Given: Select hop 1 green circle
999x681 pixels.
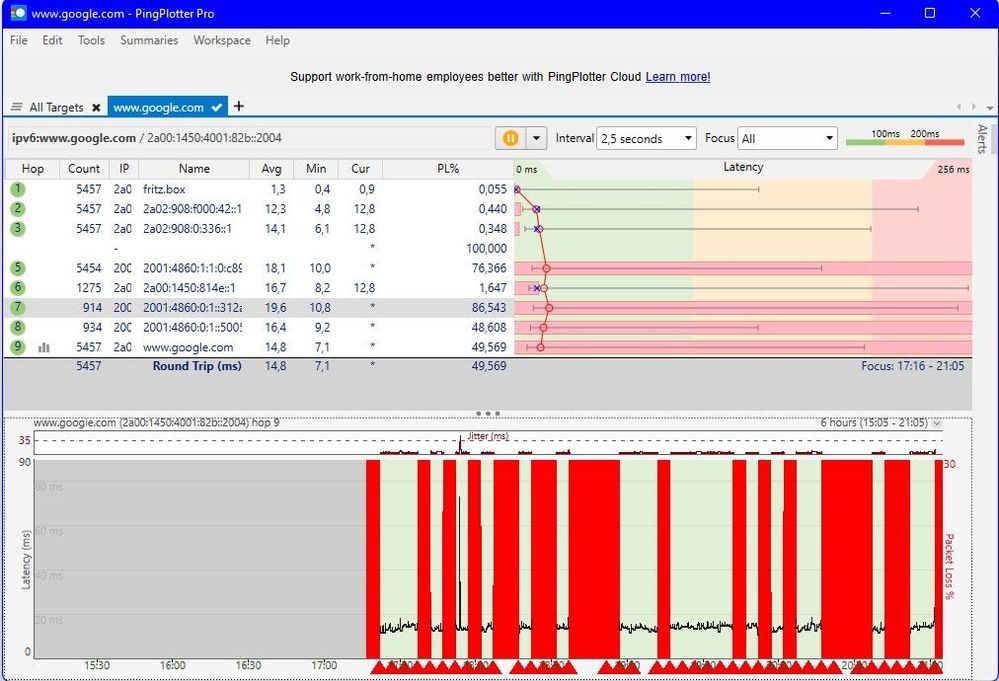Looking at the screenshot, I should click(x=18, y=189).
